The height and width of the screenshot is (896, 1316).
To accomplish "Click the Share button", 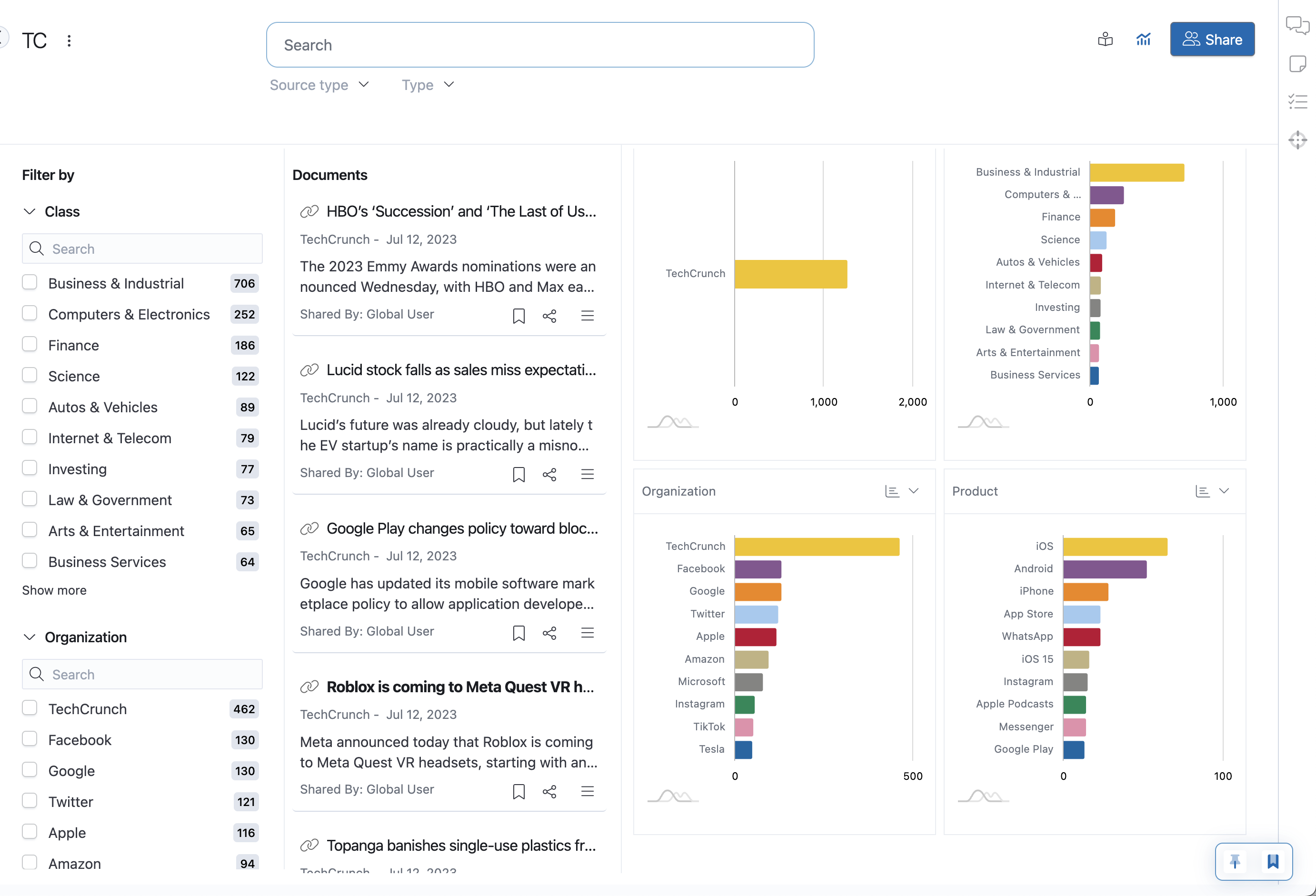I will coord(1212,39).
